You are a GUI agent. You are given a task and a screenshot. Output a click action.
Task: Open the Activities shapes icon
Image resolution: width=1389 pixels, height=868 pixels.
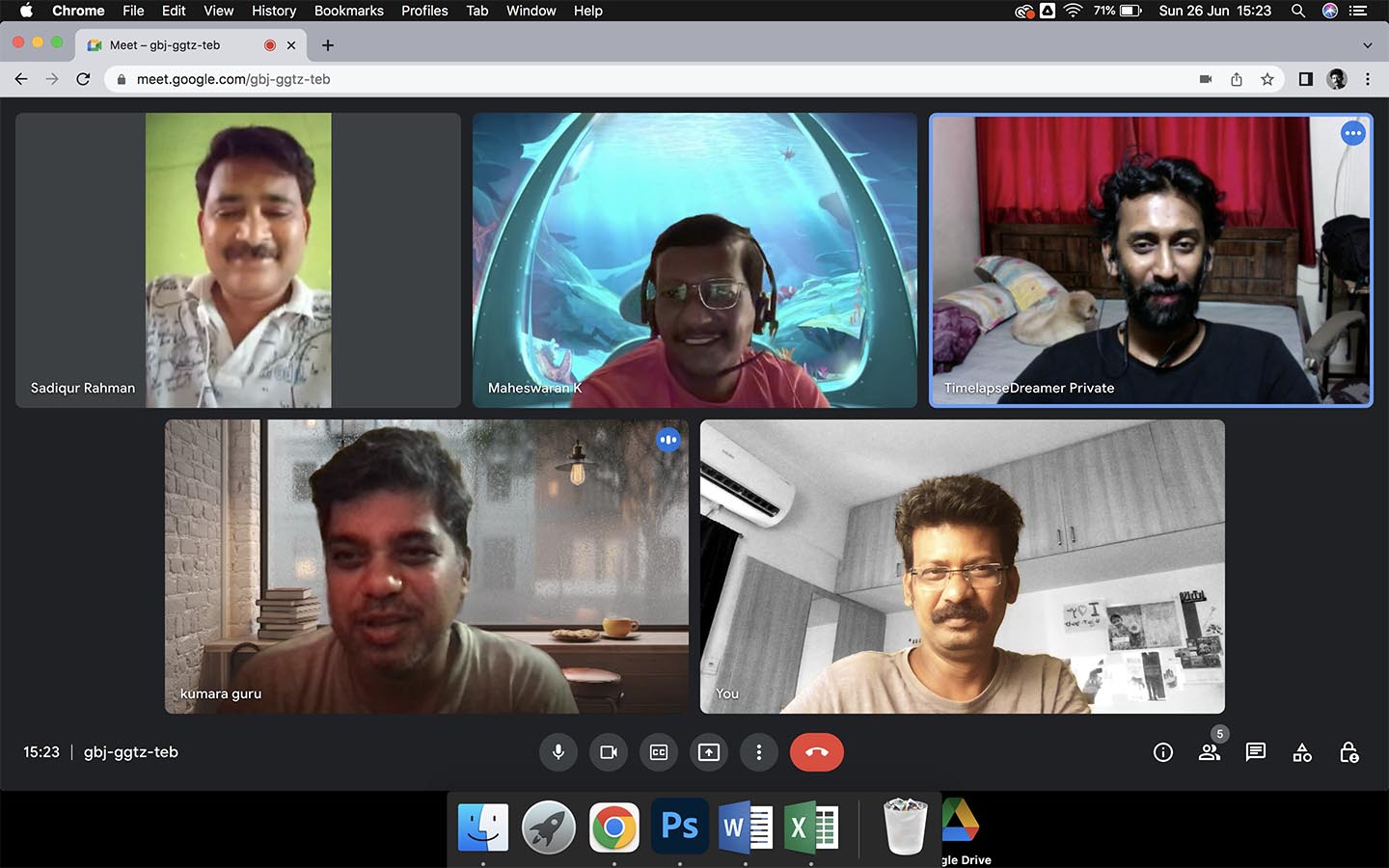pyautogui.click(x=1302, y=752)
